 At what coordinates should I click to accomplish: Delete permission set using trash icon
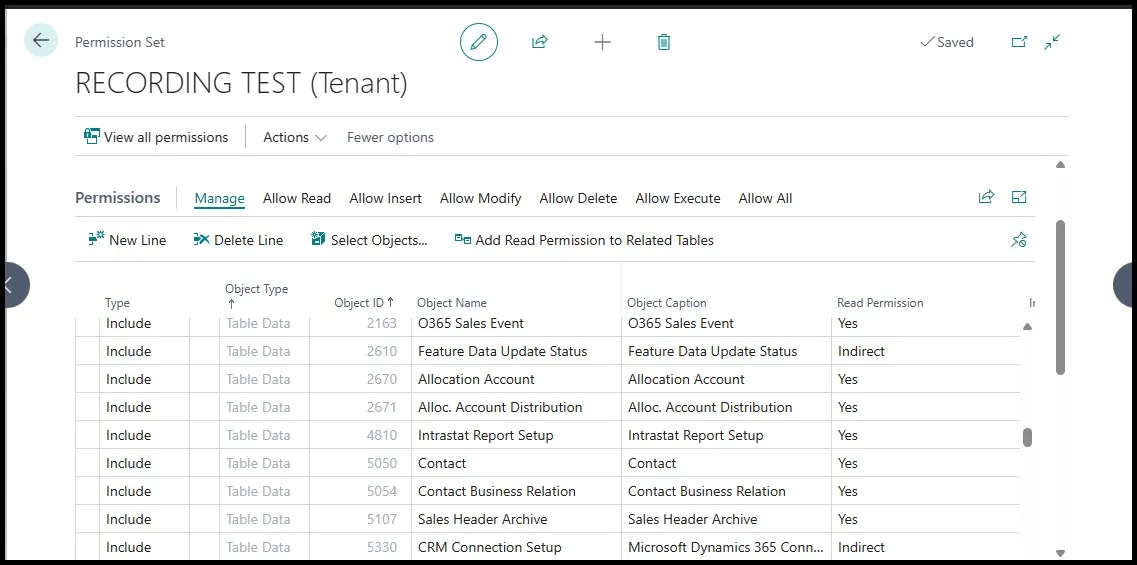663,42
